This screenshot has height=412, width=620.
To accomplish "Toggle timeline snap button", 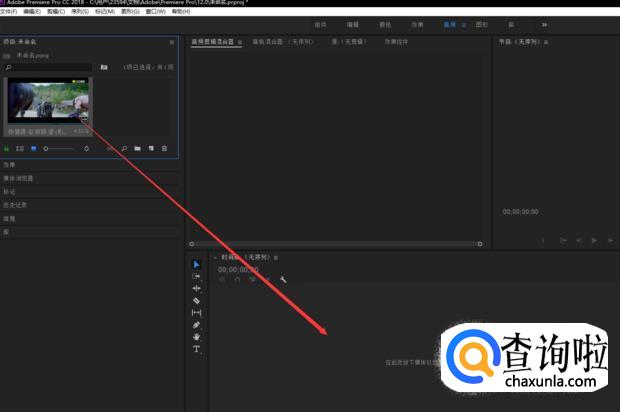I will click(x=237, y=280).
